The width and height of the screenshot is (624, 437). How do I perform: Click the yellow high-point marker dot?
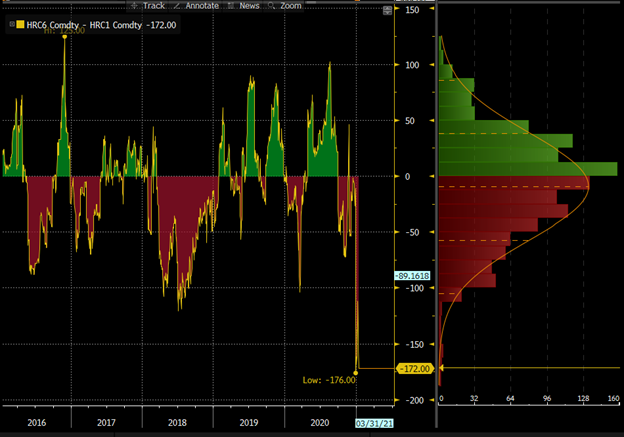(x=65, y=36)
